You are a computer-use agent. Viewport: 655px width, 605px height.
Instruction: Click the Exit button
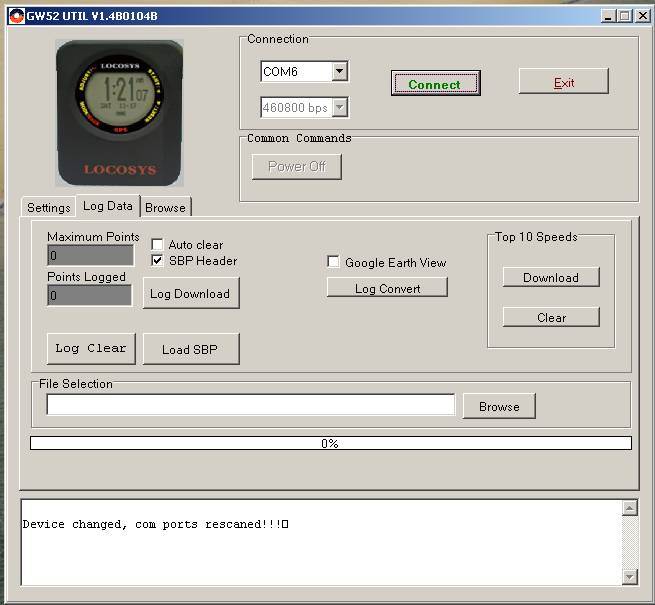click(x=563, y=82)
